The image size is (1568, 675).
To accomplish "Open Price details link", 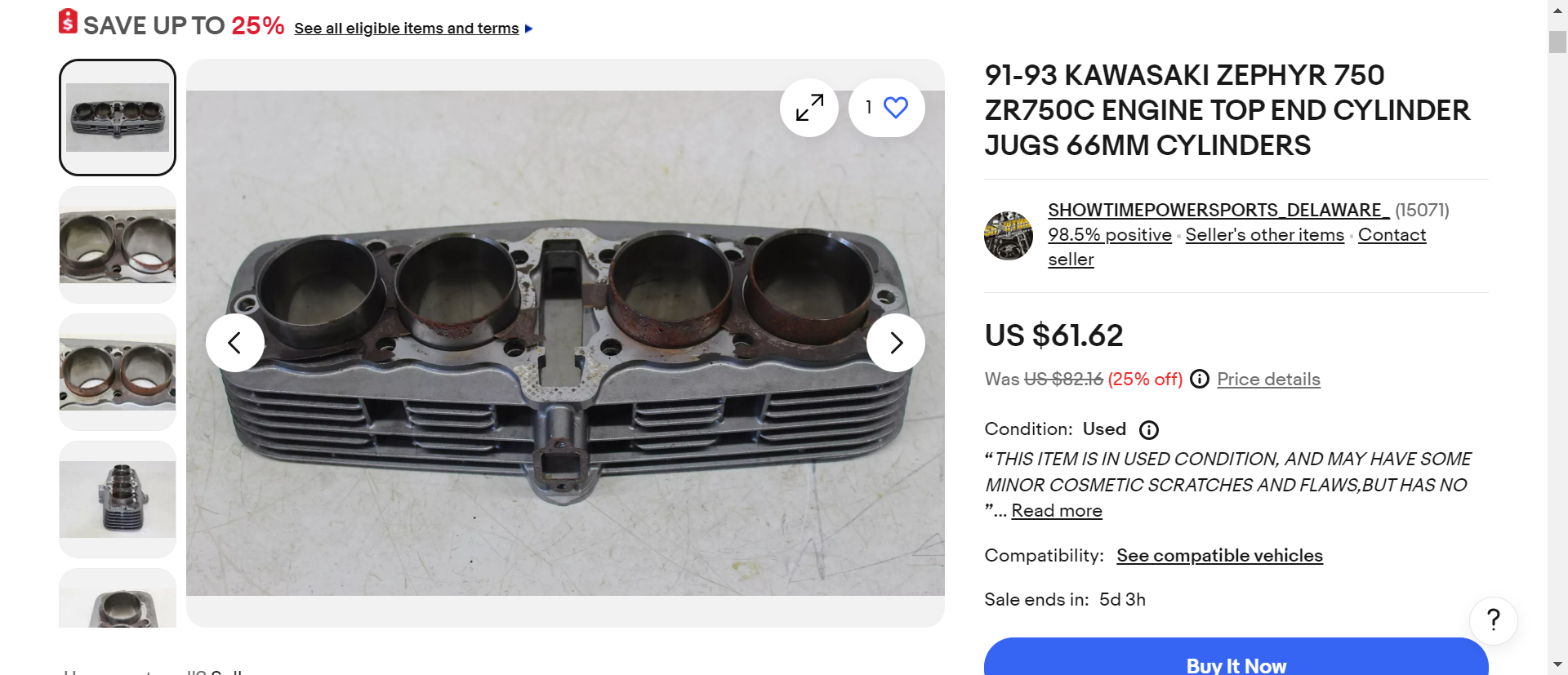I will (1267, 380).
